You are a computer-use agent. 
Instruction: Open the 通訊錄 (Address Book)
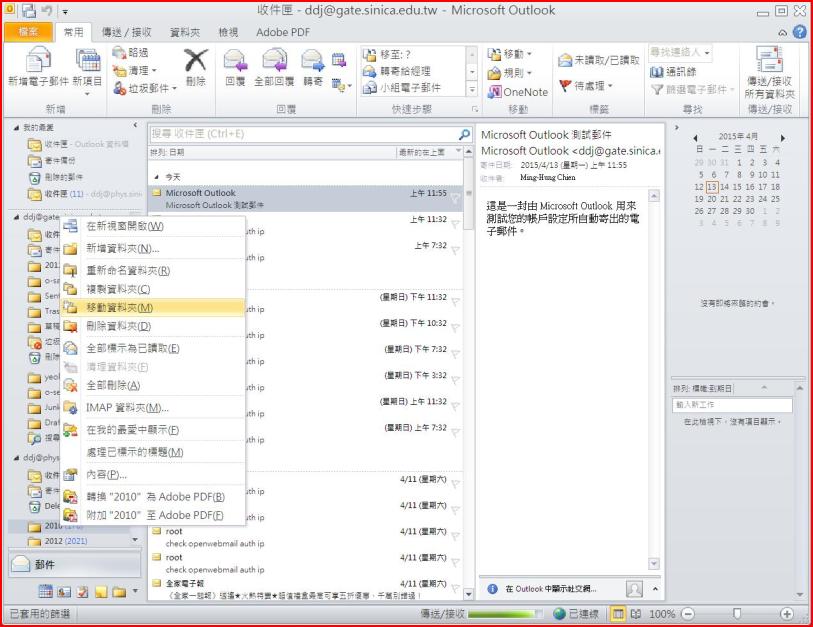(673, 72)
